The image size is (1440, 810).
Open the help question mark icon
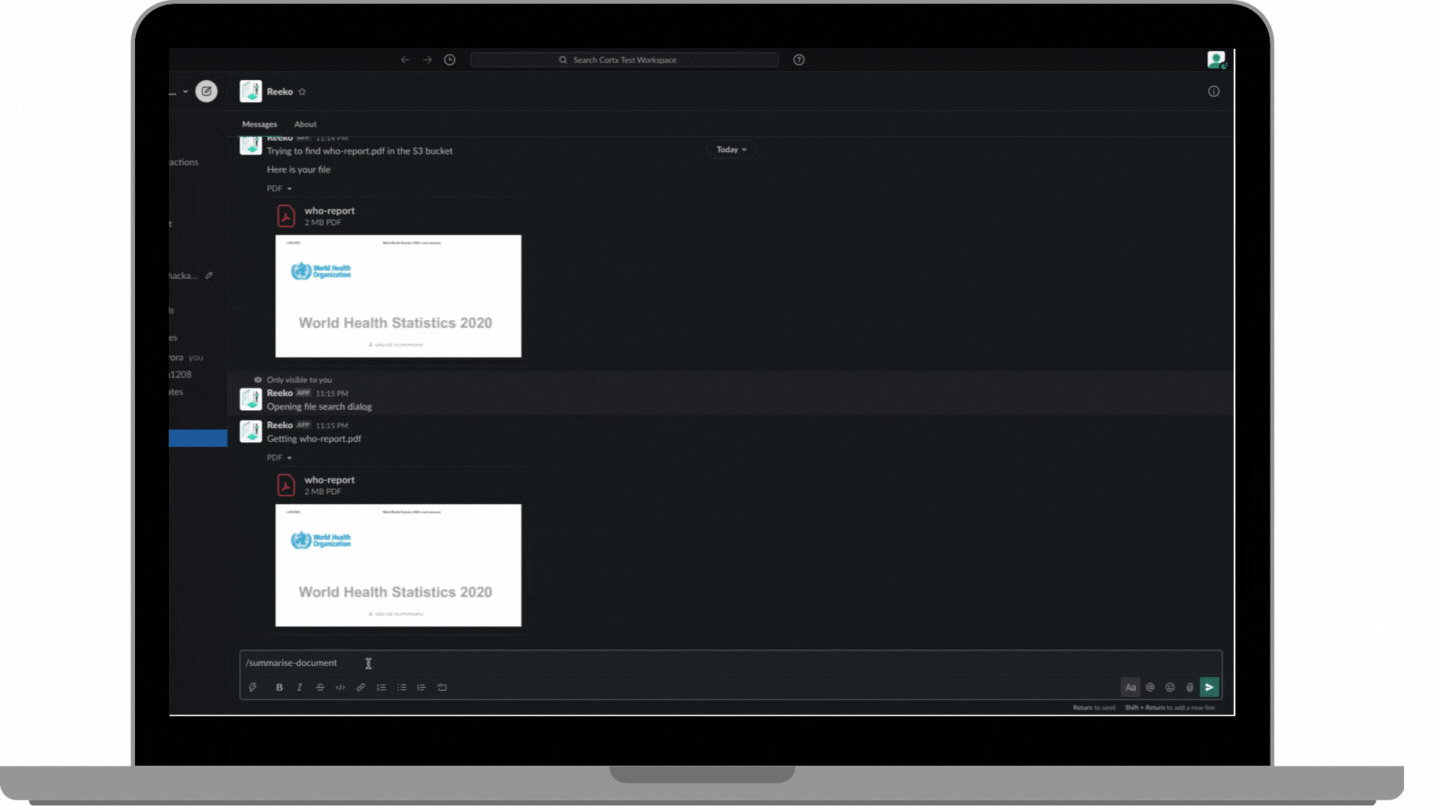point(799,60)
